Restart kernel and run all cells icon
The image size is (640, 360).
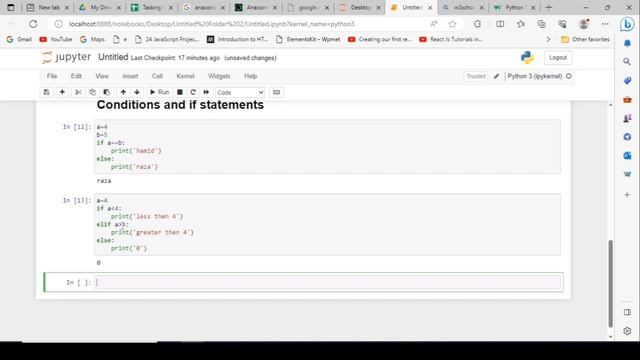pos(206,92)
